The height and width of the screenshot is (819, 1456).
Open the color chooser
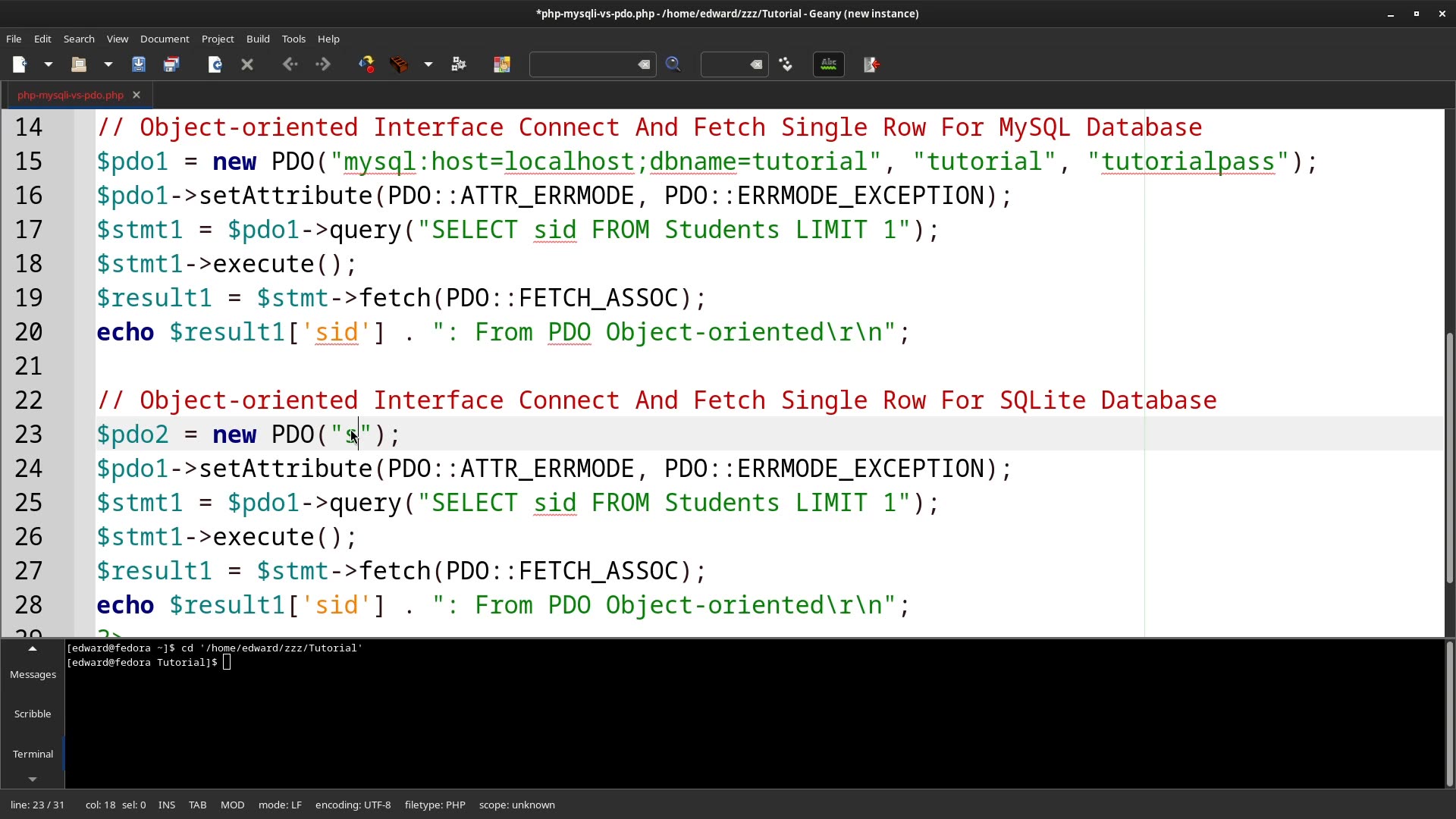click(501, 64)
